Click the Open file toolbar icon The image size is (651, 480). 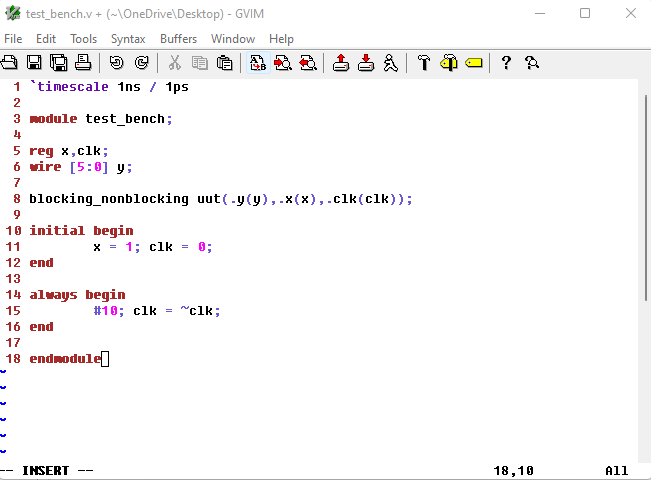point(9,63)
